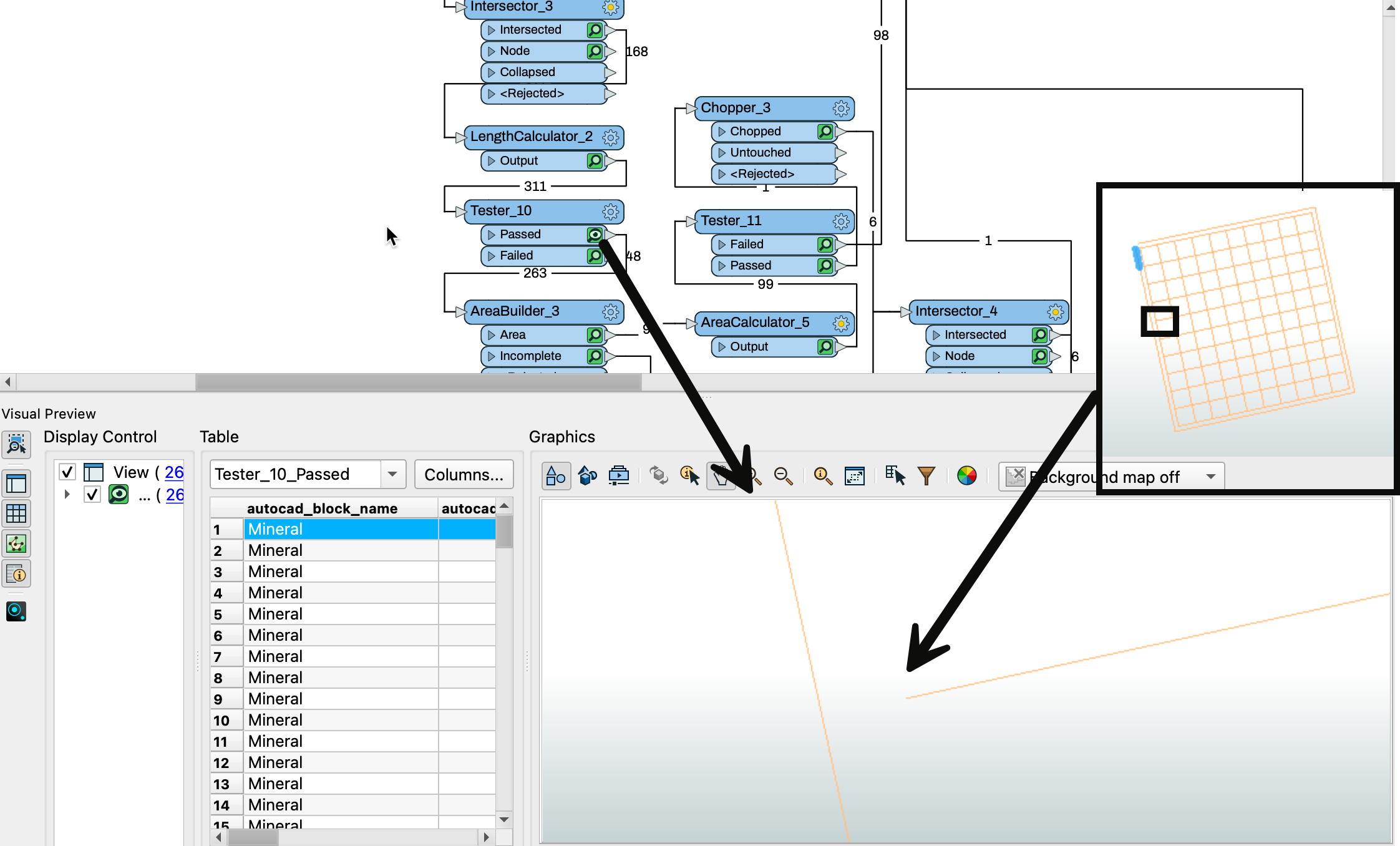Inspect Chopper_3 Chopped port cache
The height and width of the screenshot is (846, 1400).
[x=825, y=132]
